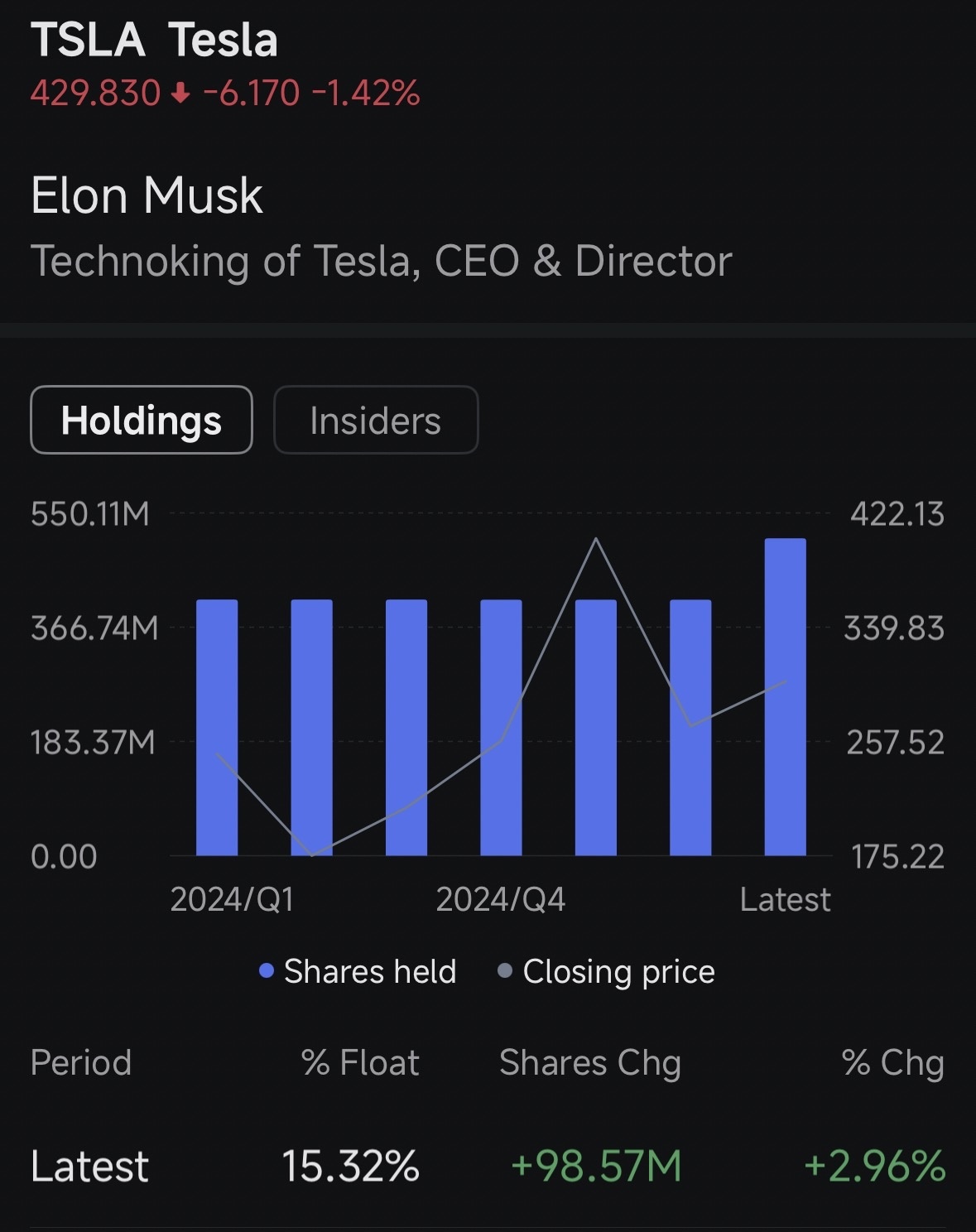Click the +98.57M Shares Chg value
This screenshot has width=976, height=1232.
coord(596,1165)
